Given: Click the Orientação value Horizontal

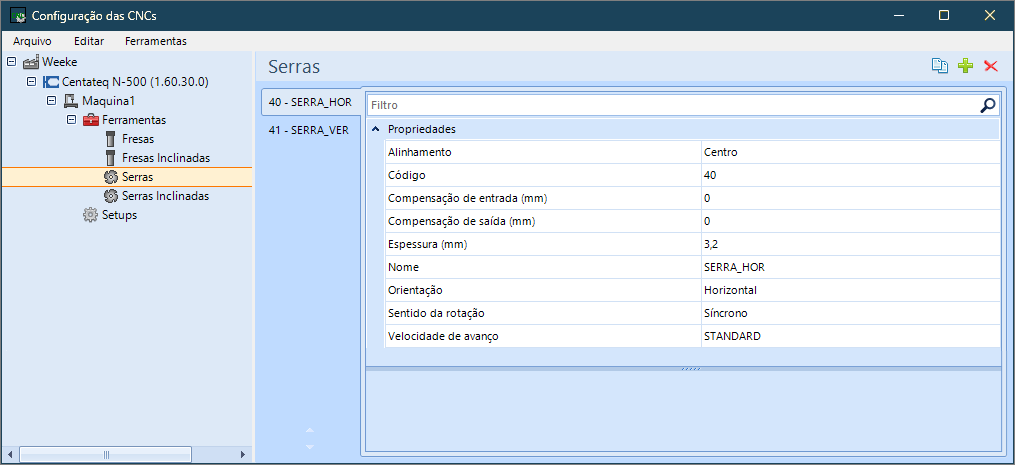Looking at the screenshot, I should pos(850,290).
